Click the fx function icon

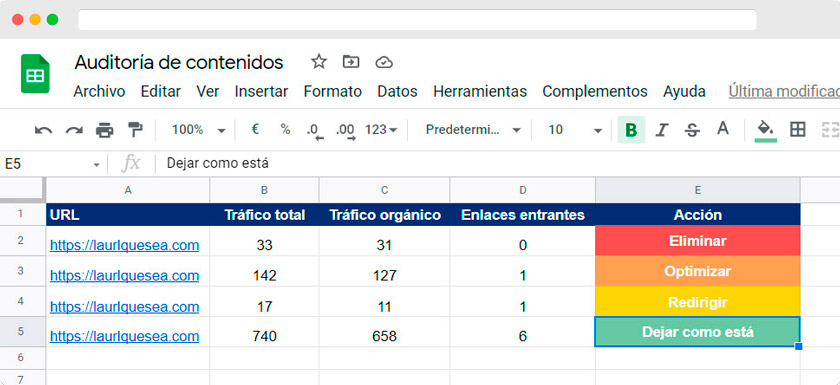(131, 163)
